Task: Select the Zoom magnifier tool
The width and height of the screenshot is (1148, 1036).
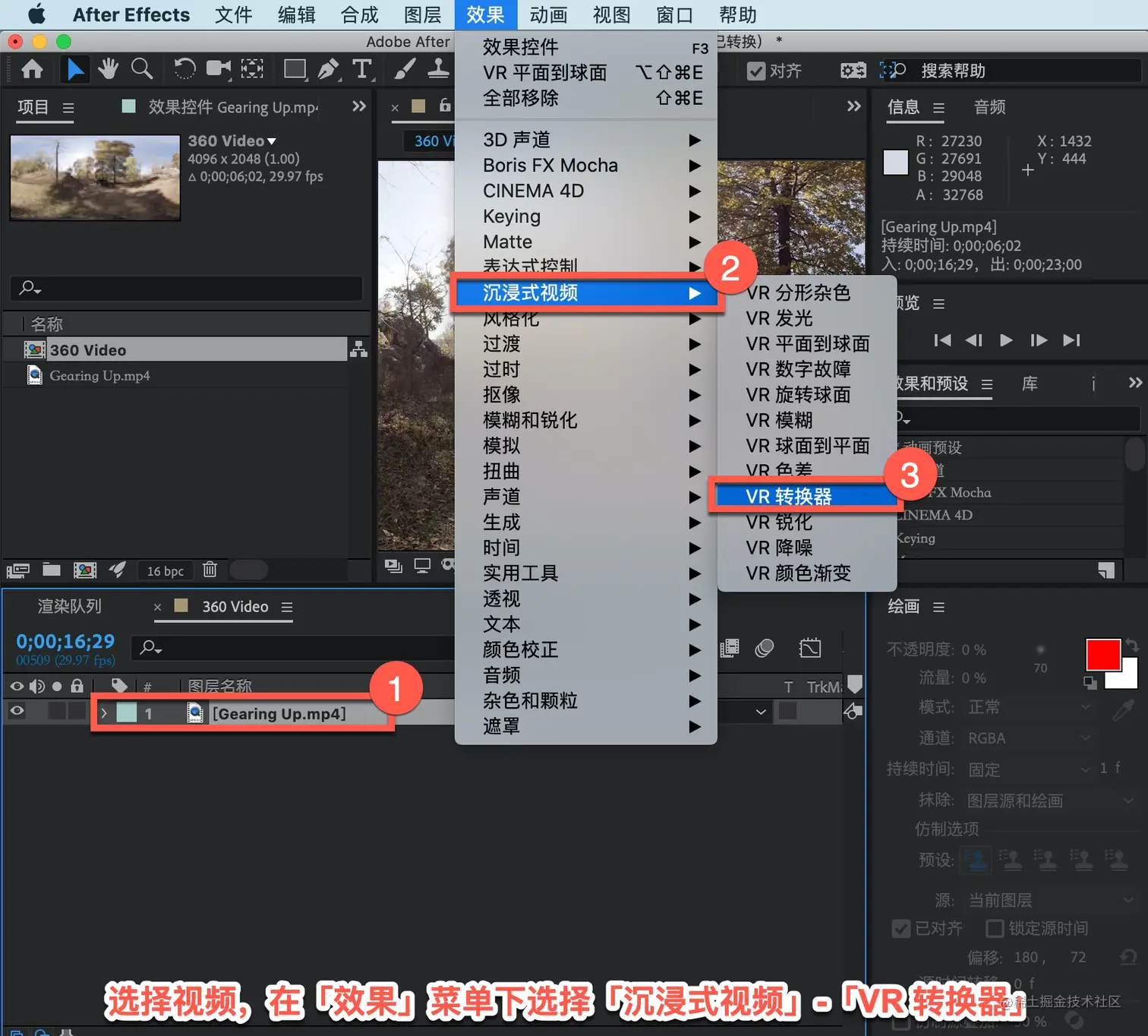Action: (x=142, y=69)
